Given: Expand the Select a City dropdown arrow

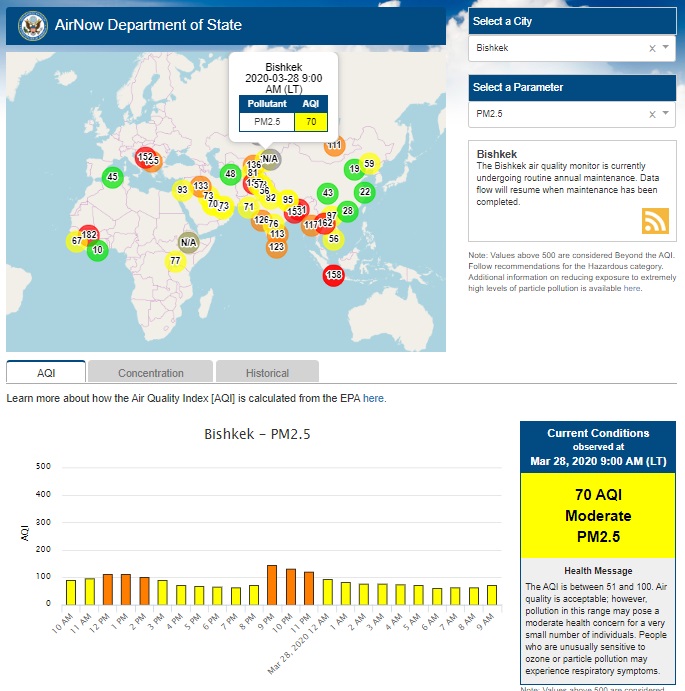Looking at the screenshot, I should point(666,48).
